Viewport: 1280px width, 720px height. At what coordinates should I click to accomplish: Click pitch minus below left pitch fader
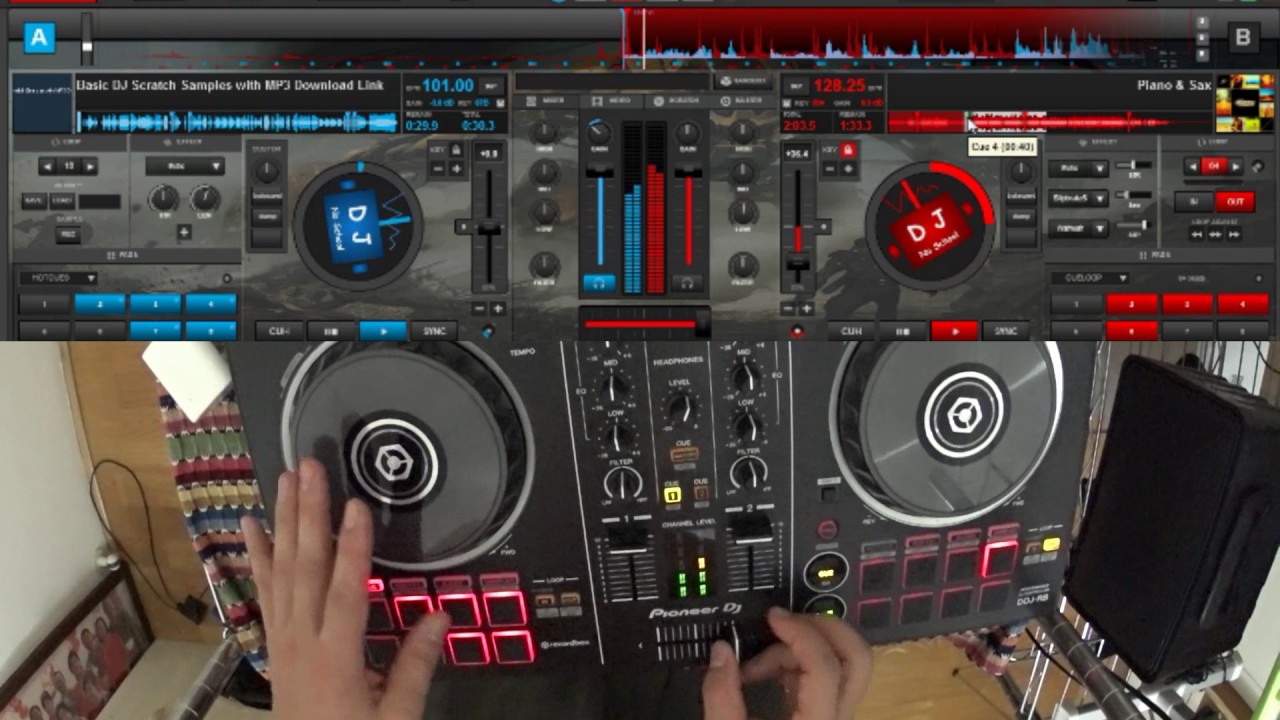click(x=480, y=309)
